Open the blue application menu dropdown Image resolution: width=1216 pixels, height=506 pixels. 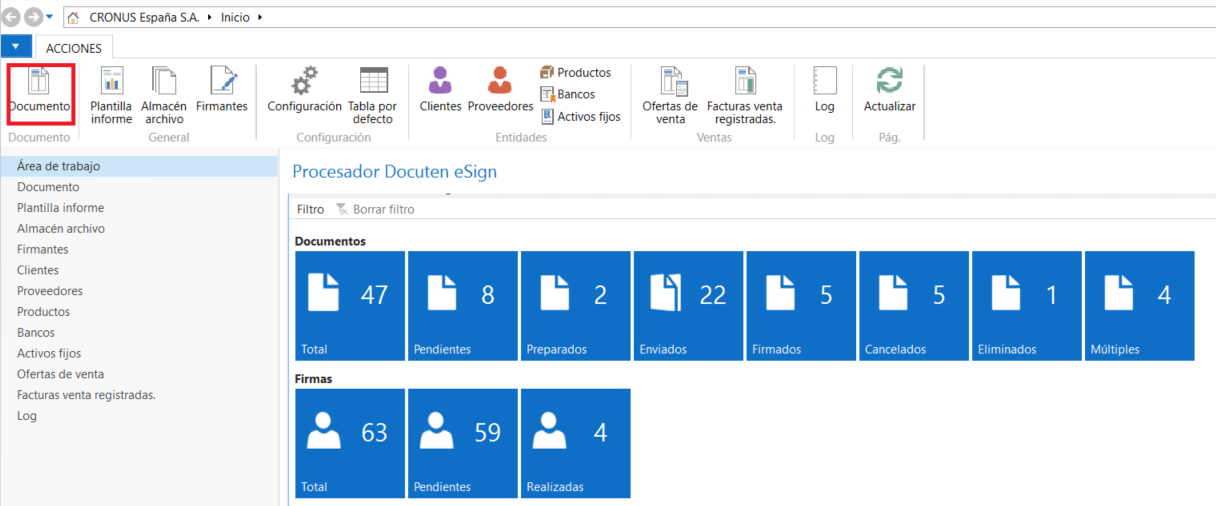[x=16, y=47]
